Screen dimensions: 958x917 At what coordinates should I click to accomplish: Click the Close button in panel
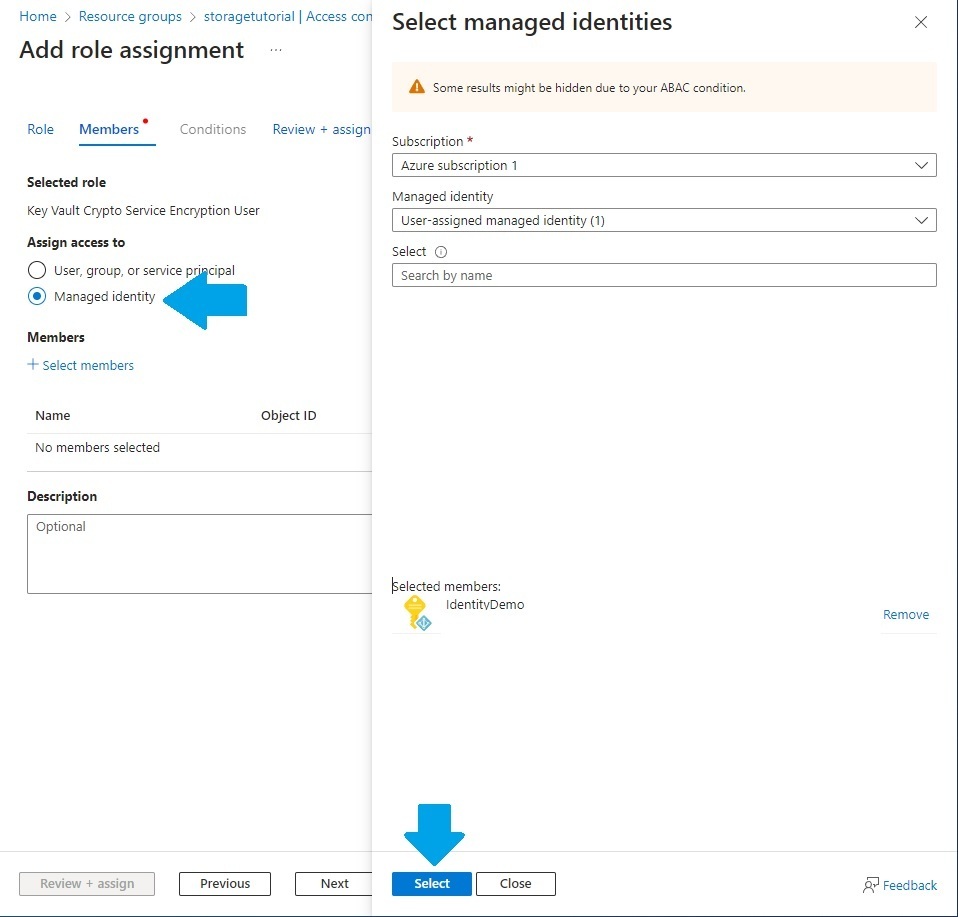click(515, 883)
